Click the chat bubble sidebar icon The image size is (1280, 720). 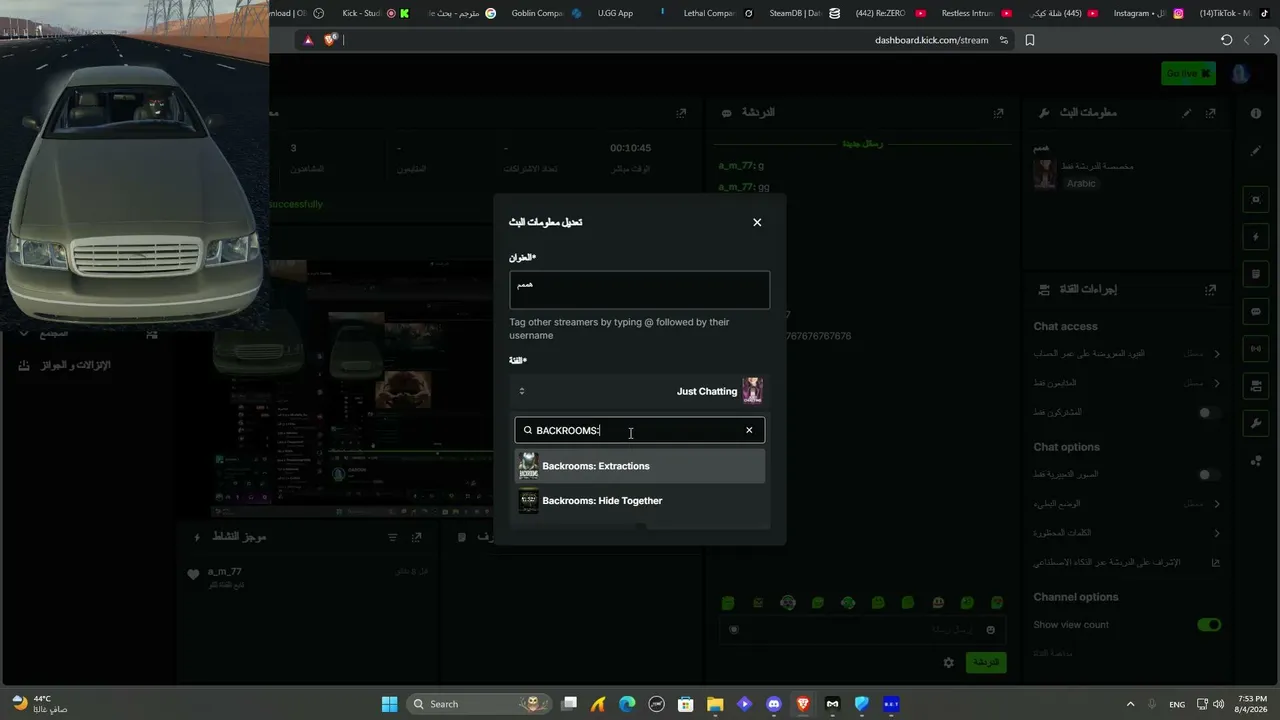coord(1256,311)
